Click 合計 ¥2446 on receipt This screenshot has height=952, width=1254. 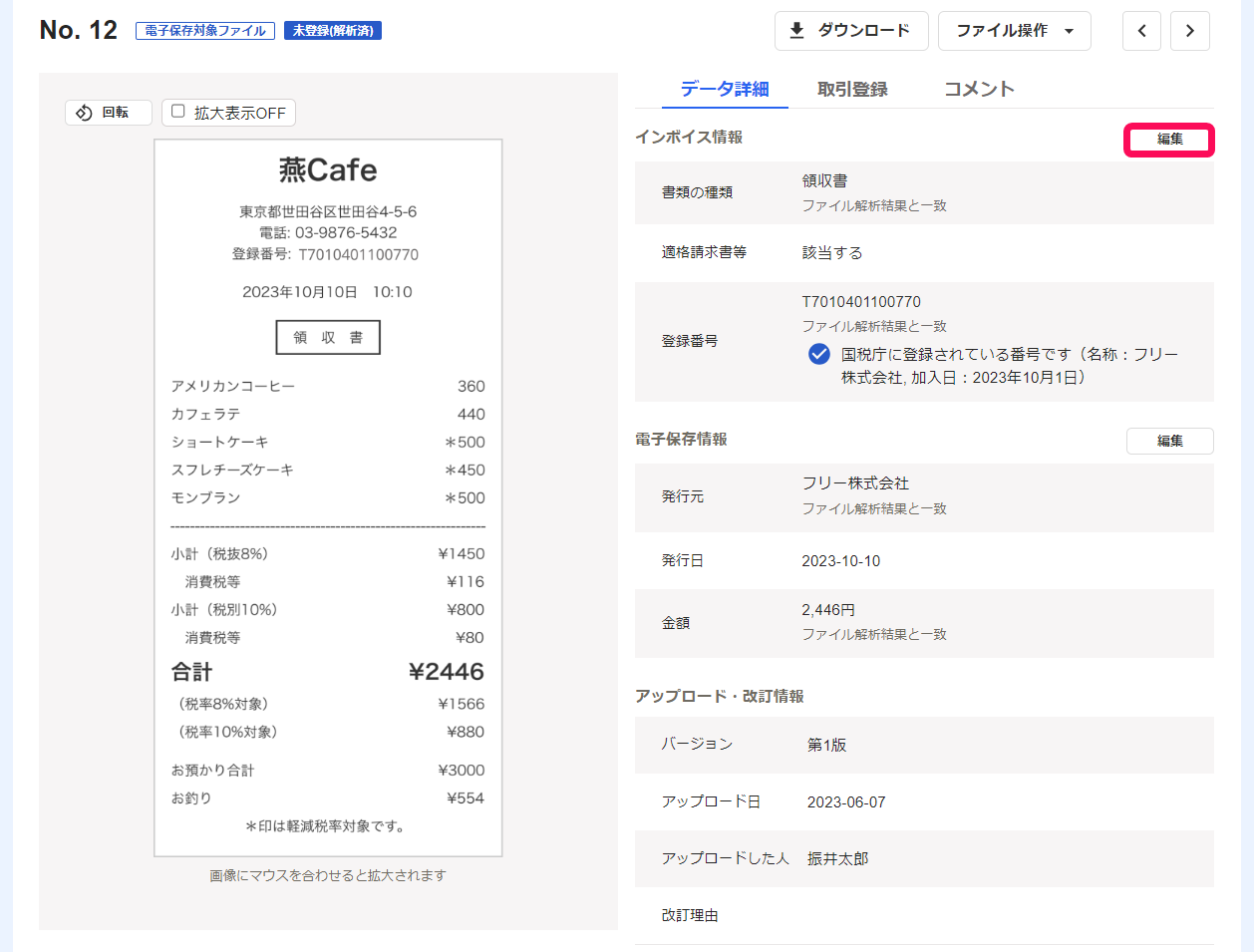328,672
